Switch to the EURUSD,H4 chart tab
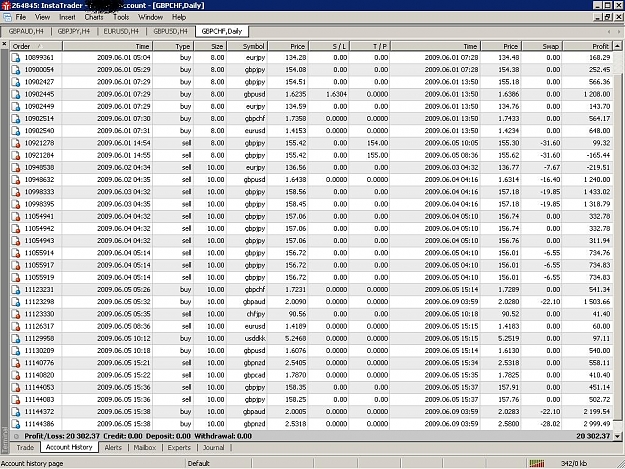Image resolution: width=625 pixels, height=469 pixels. click(x=121, y=31)
